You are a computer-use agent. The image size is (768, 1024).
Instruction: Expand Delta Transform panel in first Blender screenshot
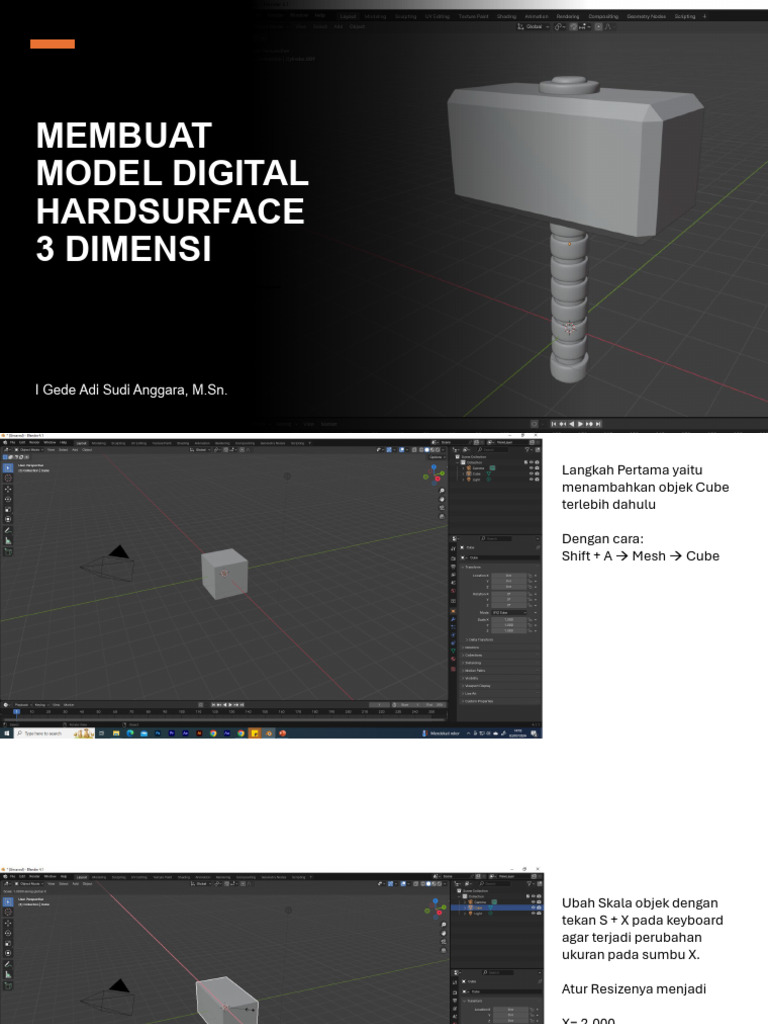coord(503,640)
